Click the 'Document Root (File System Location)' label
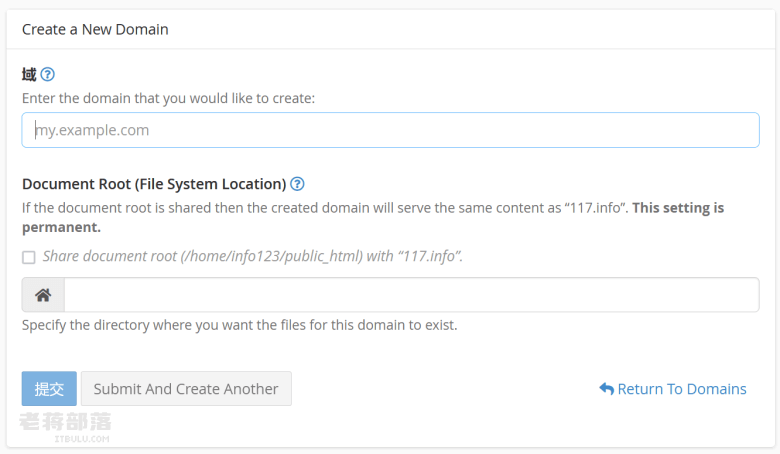 click(154, 184)
